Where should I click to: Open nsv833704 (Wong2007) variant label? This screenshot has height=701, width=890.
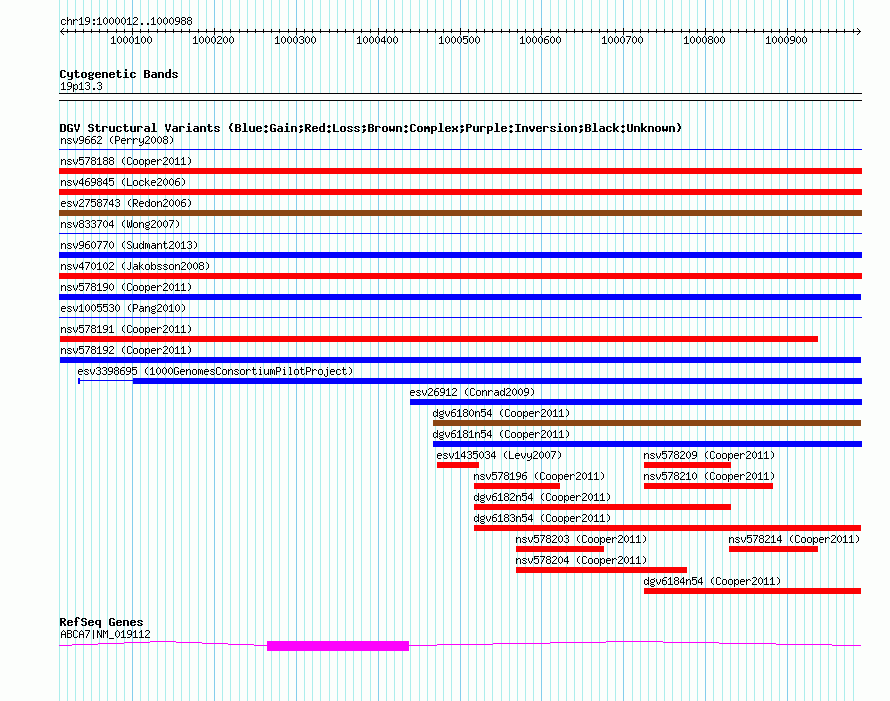tap(120, 224)
